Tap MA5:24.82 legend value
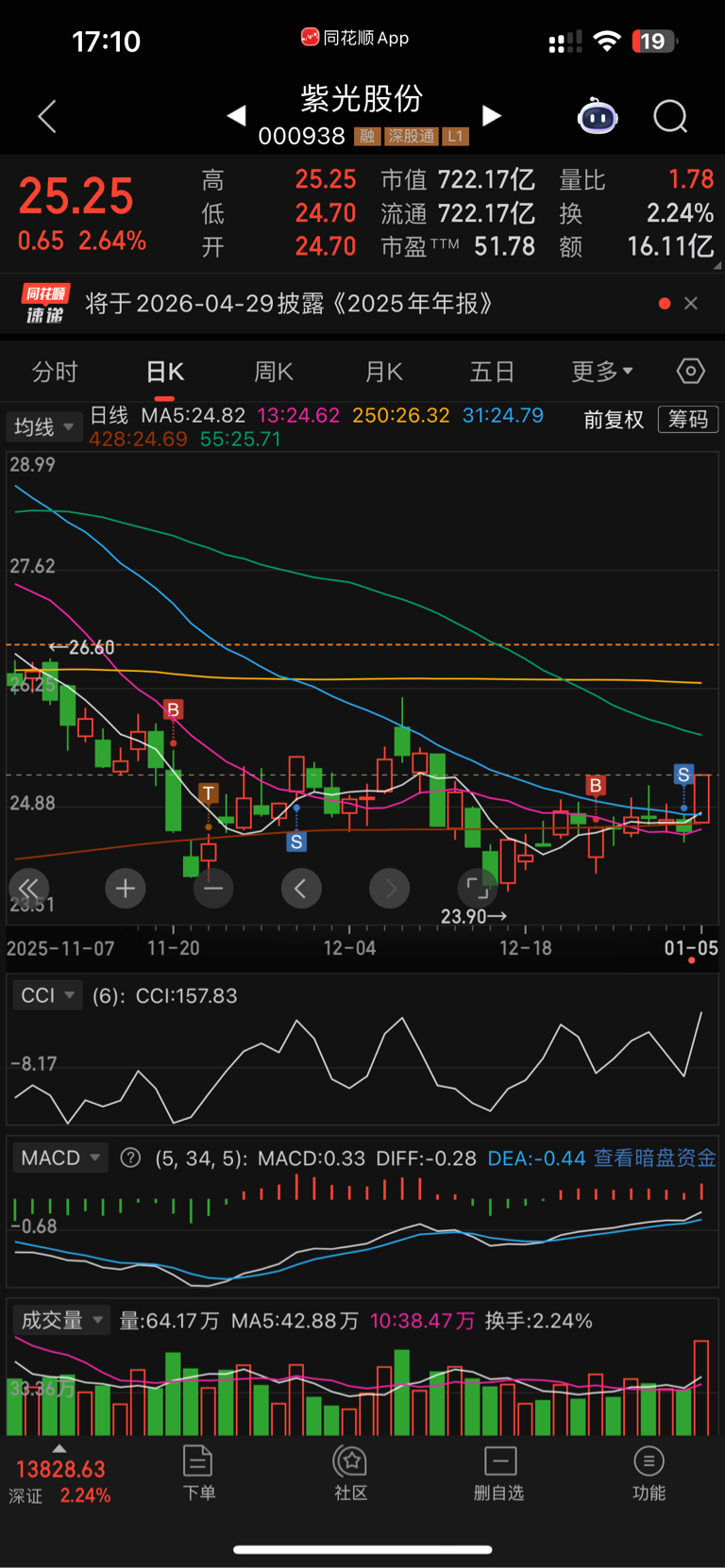This screenshot has width=725, height=1568. [x=193, y=415]
